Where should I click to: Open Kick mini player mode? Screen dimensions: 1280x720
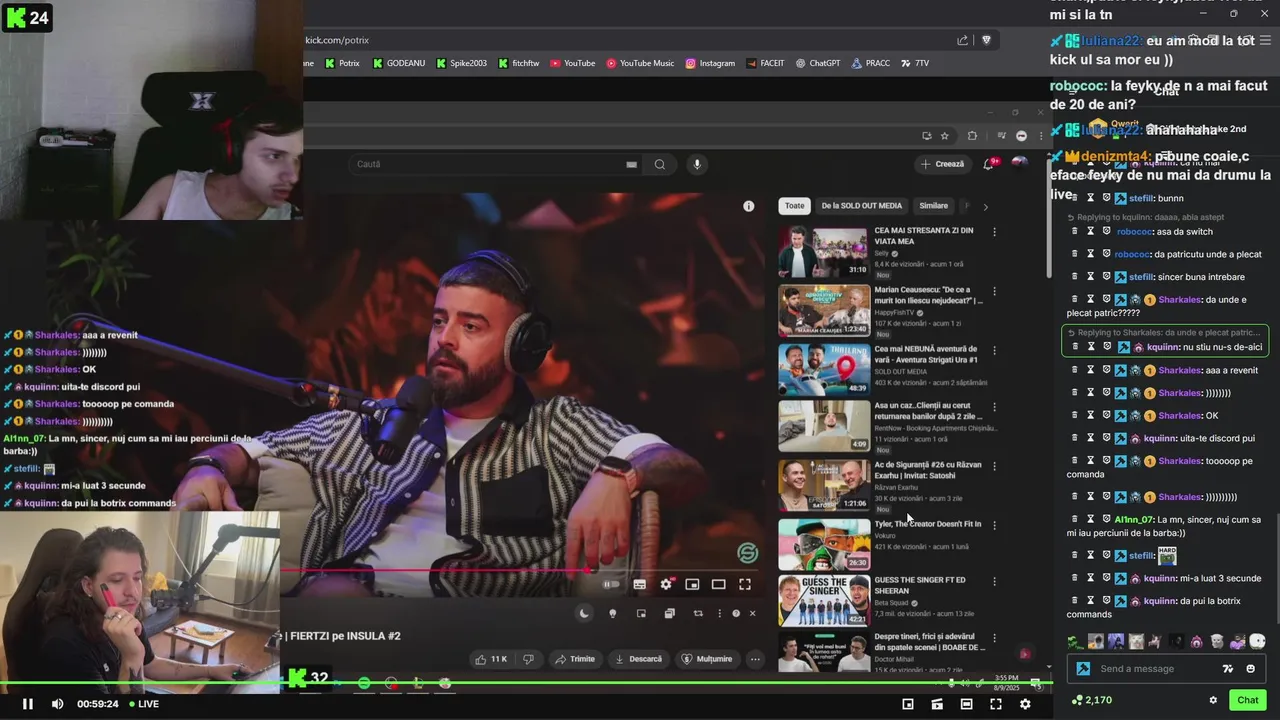tap(908, 704)
